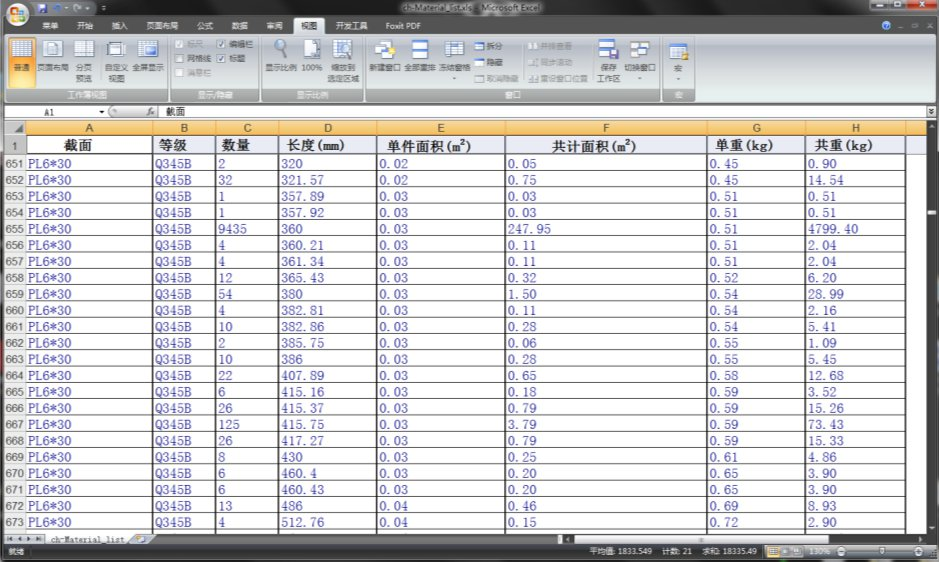Screen dimensions: 939x562
Task: Toggle 编辑栏 formula bar checkbox
Action: (x=221, y=44)
